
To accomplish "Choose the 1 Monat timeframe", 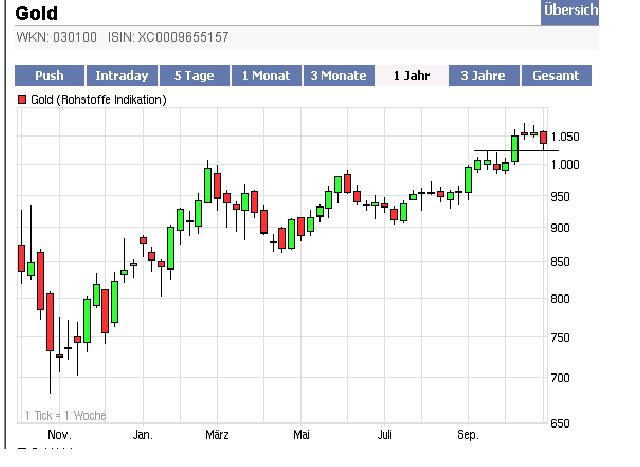I will pyautogui.click(x=267, y=76).
